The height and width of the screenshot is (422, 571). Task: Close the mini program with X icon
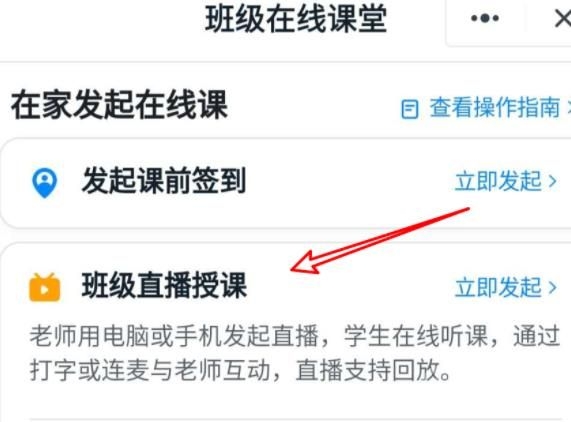tap(563, 18)
